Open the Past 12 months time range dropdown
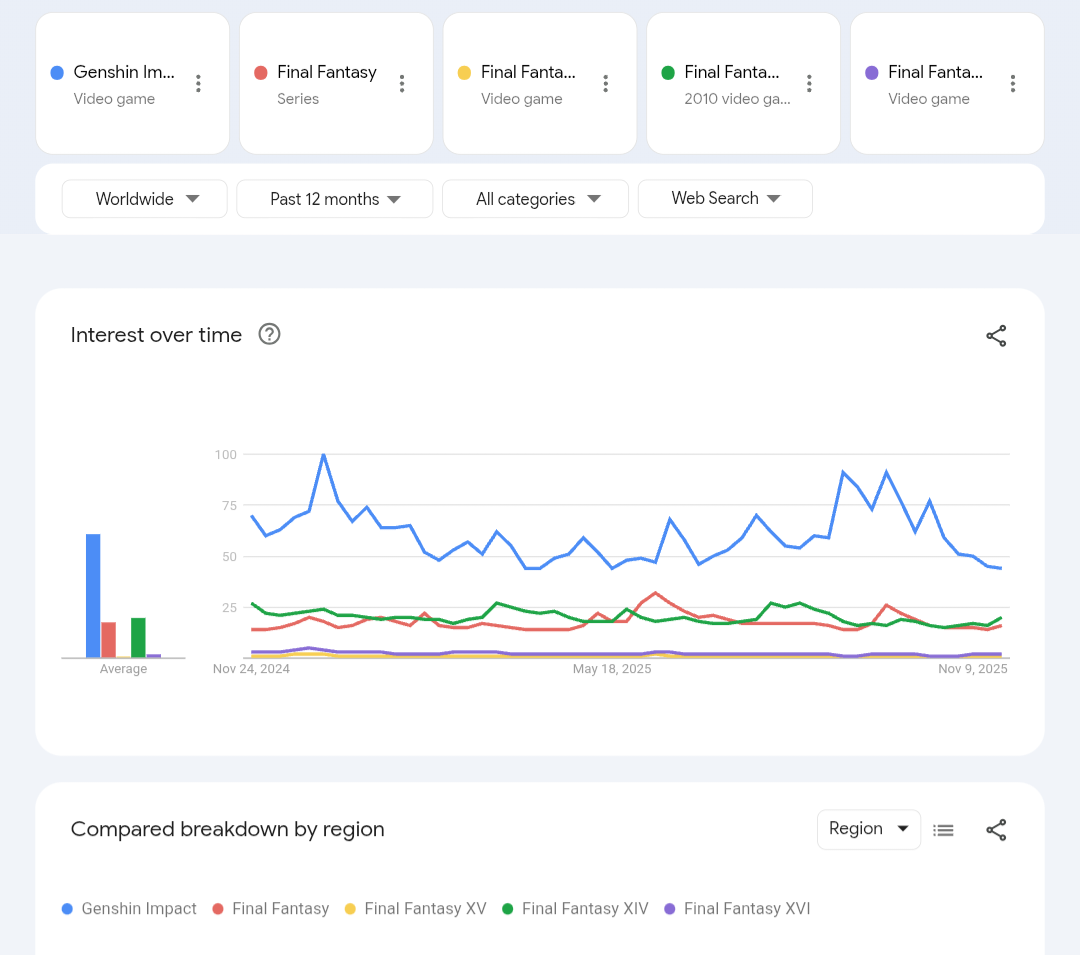1080x955 pixels. pyautogui.click(x=334, y=199)
